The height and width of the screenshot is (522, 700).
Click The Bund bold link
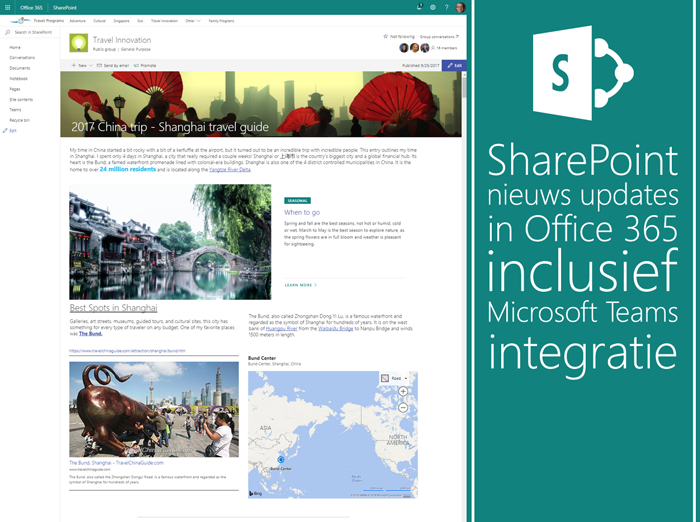coord(91,334)
